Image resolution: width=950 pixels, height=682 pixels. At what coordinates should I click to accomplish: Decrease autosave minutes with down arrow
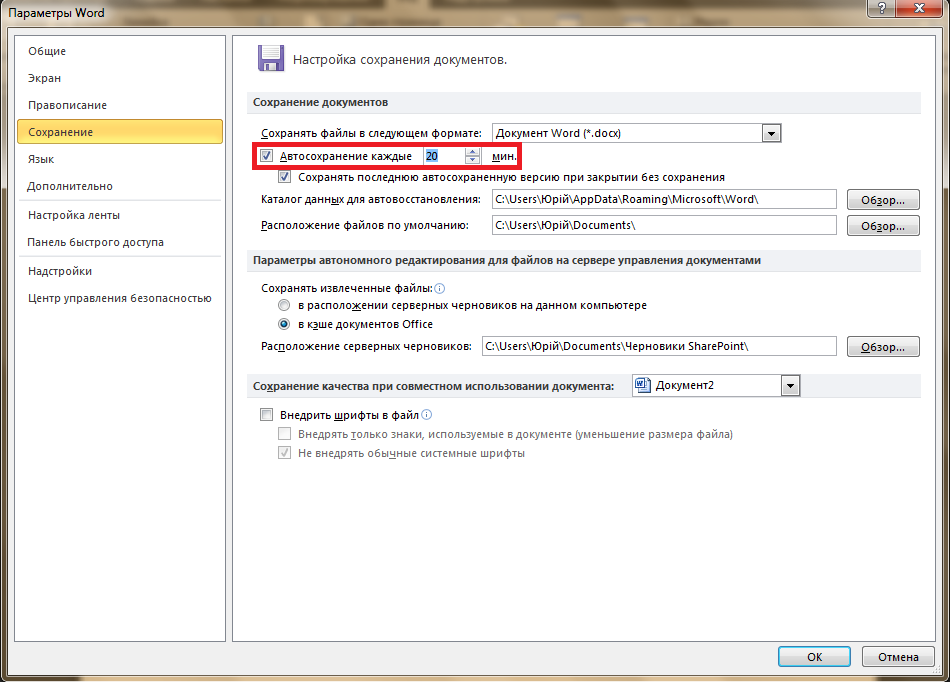[x=473, y=160]
